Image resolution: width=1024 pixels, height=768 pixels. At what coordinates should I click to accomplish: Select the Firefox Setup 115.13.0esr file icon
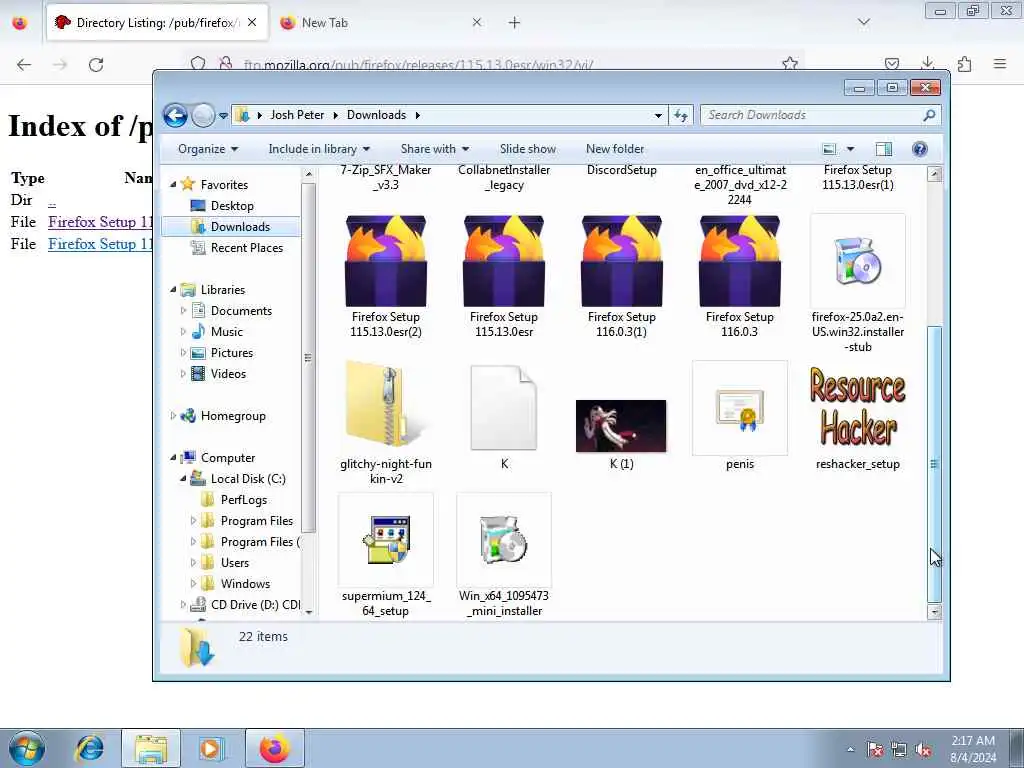pos(504,261)
